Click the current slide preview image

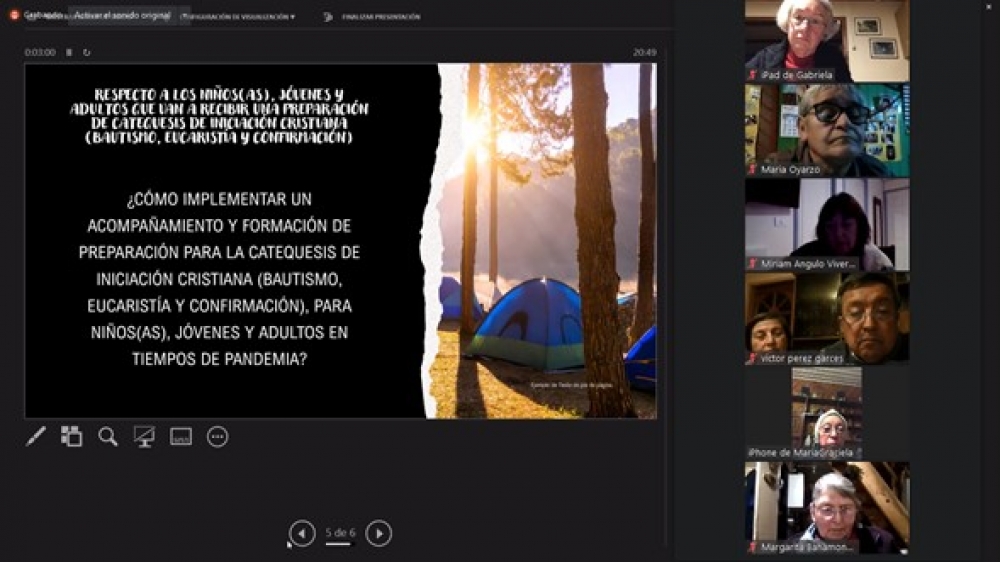pos(340,240)
